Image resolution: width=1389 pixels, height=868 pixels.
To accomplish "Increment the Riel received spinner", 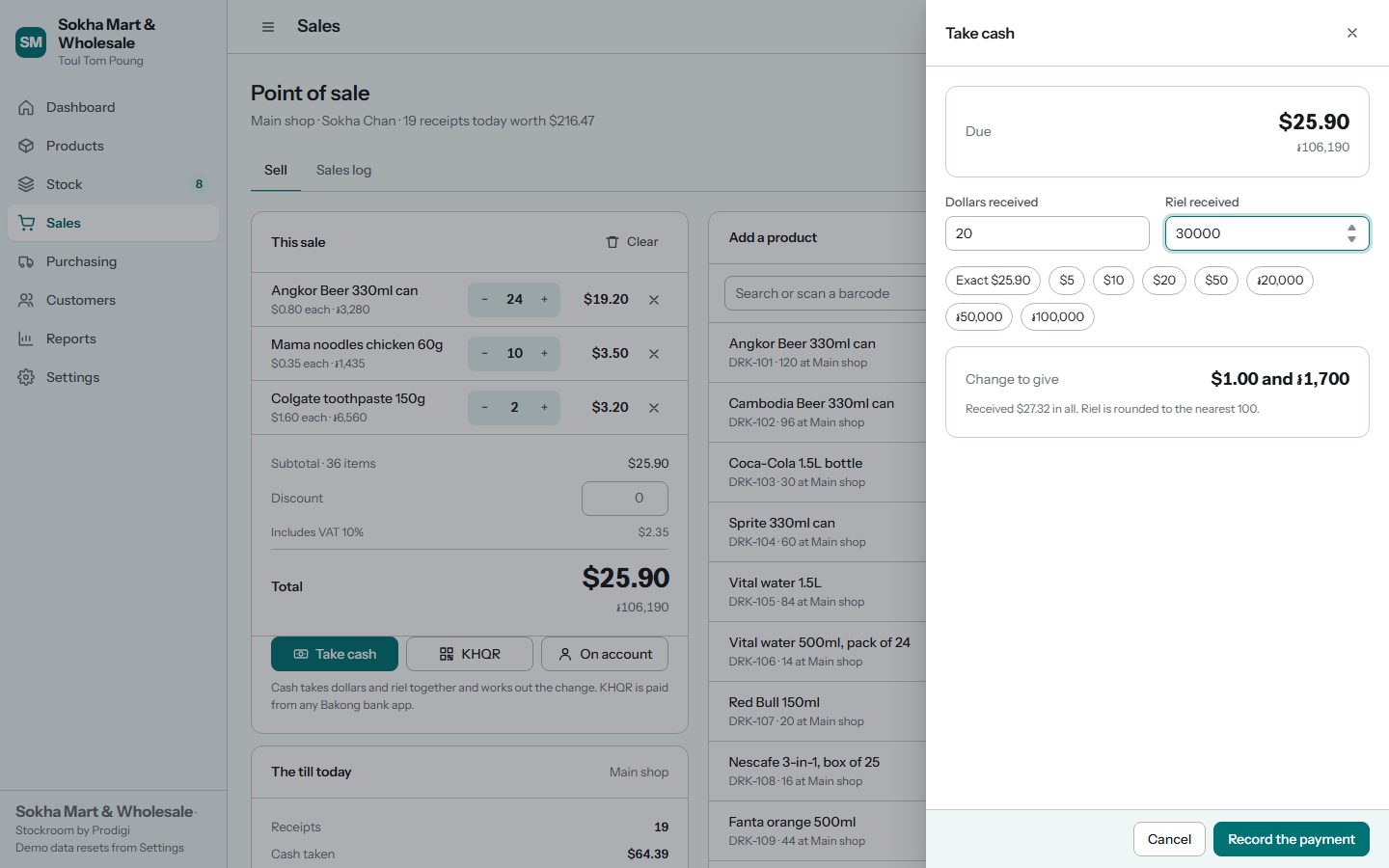I will pos(1351,228).
